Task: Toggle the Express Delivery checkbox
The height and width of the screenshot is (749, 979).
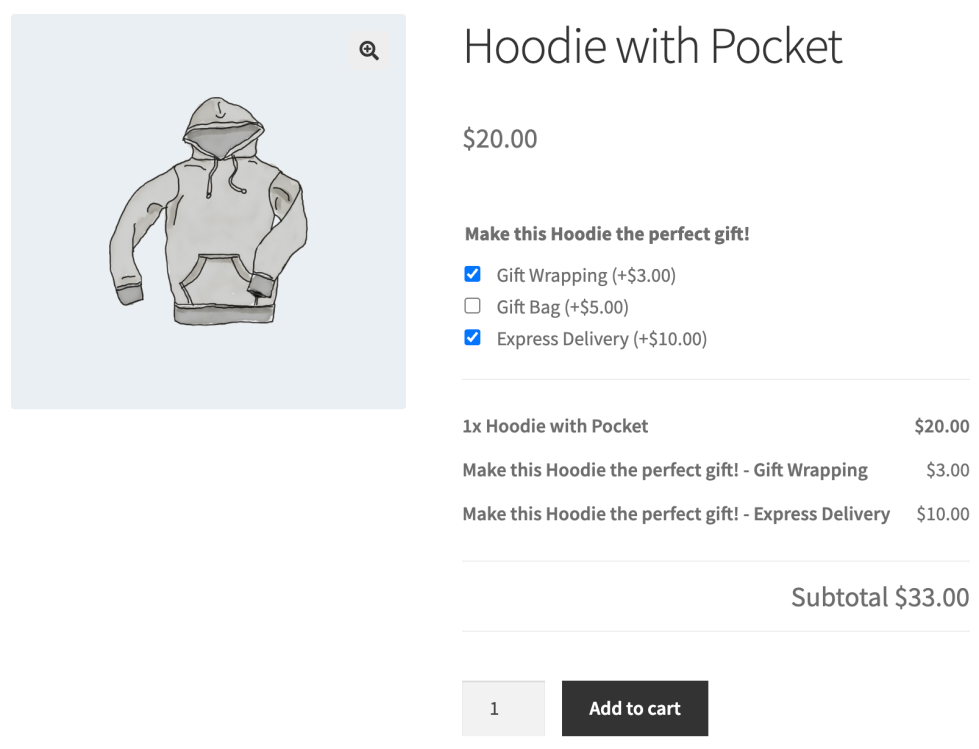Action: coord(472,338)
